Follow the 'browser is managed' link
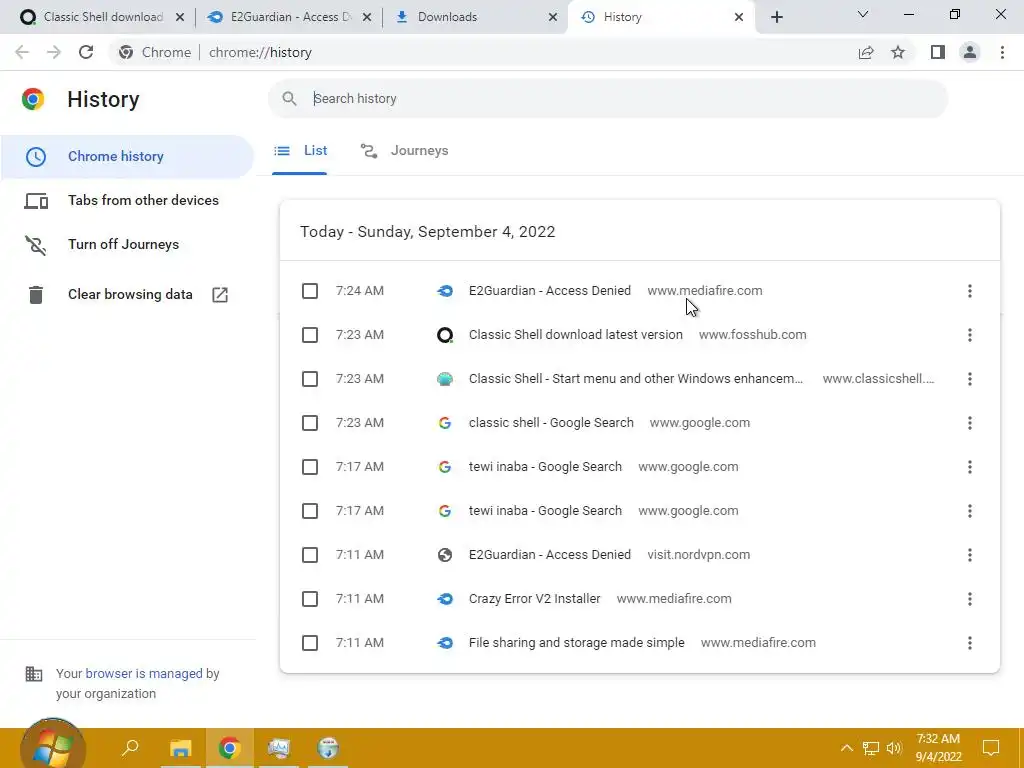 144,674
